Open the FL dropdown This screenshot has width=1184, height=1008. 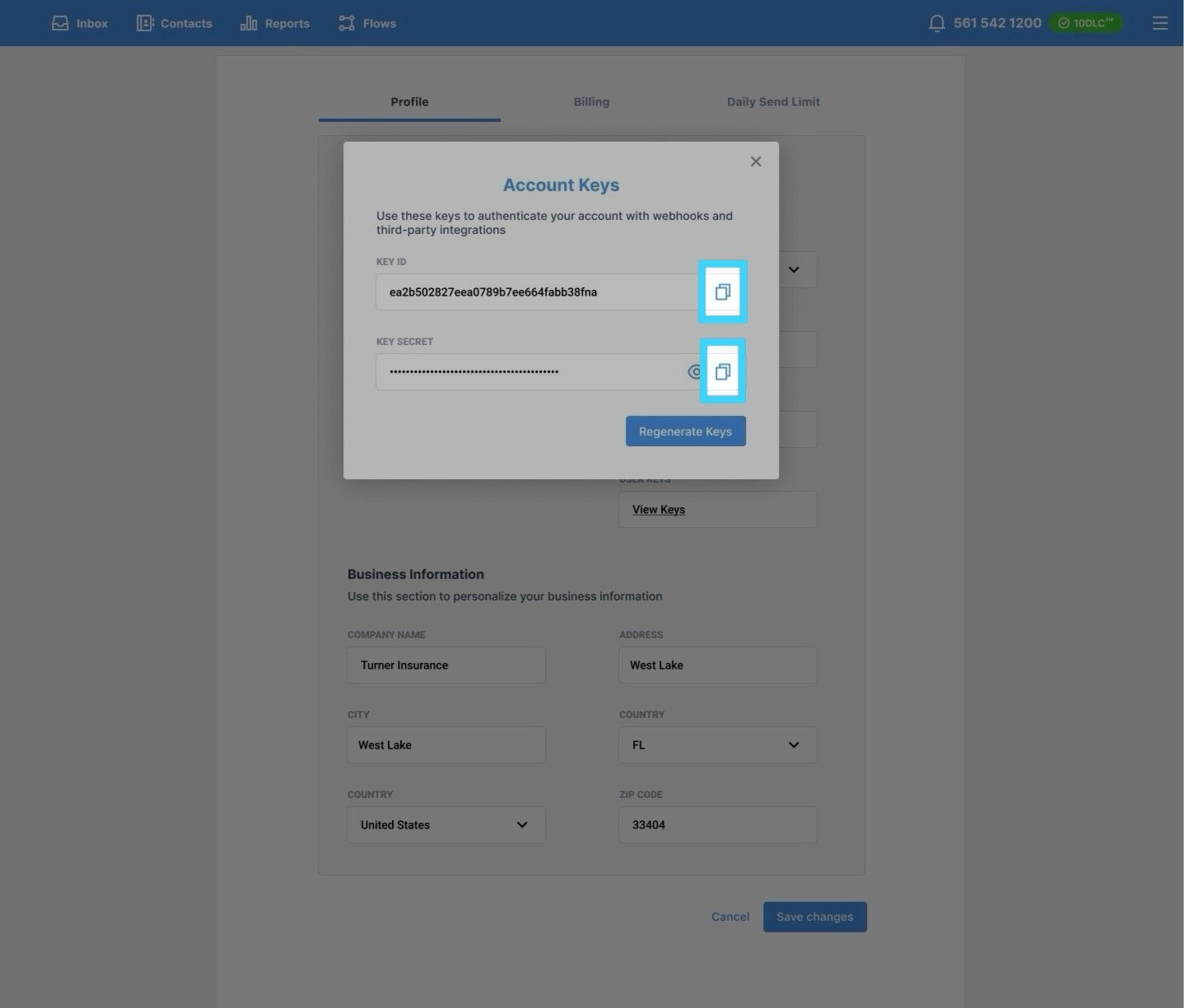click(x=718, y=744)
